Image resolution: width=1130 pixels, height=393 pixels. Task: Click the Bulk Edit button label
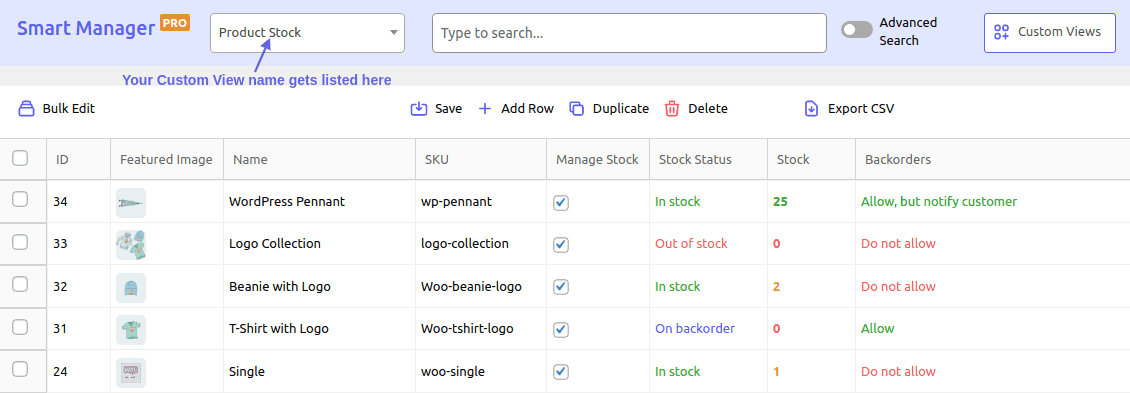point(68,109)
